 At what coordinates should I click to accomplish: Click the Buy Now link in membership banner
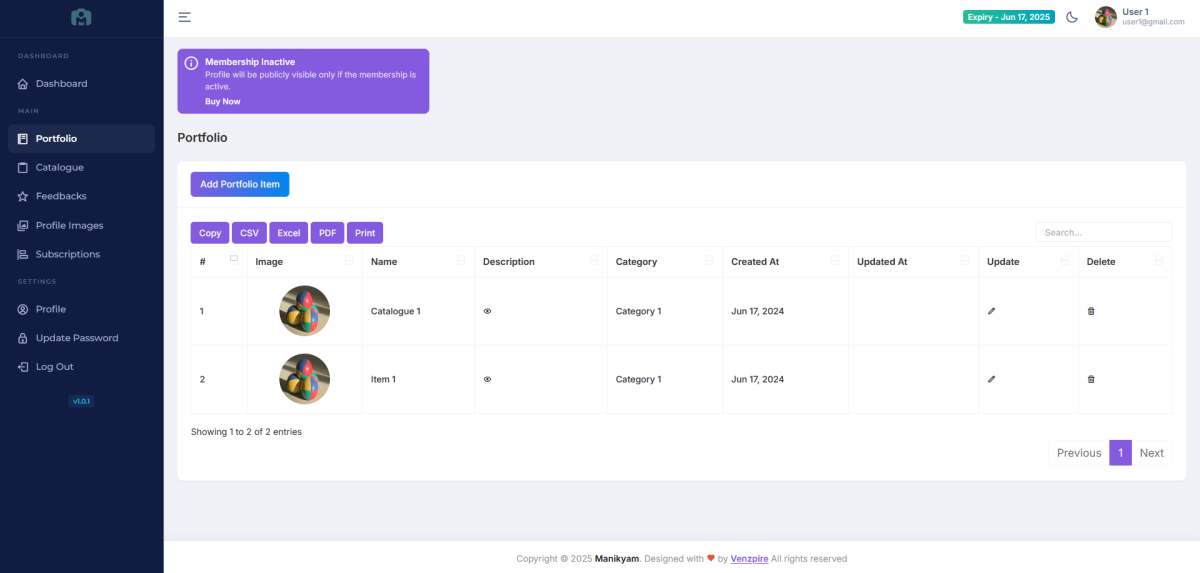click(222, 101)
